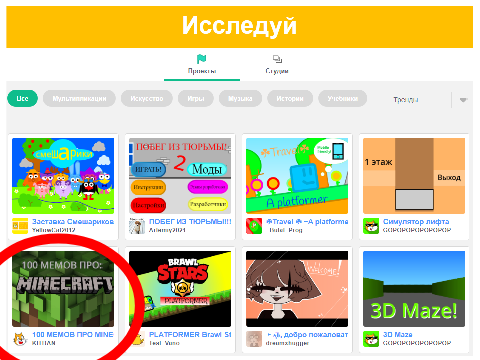480x360 pixels.
Task: Filter projects by Игры
Action: coord(196,99)
